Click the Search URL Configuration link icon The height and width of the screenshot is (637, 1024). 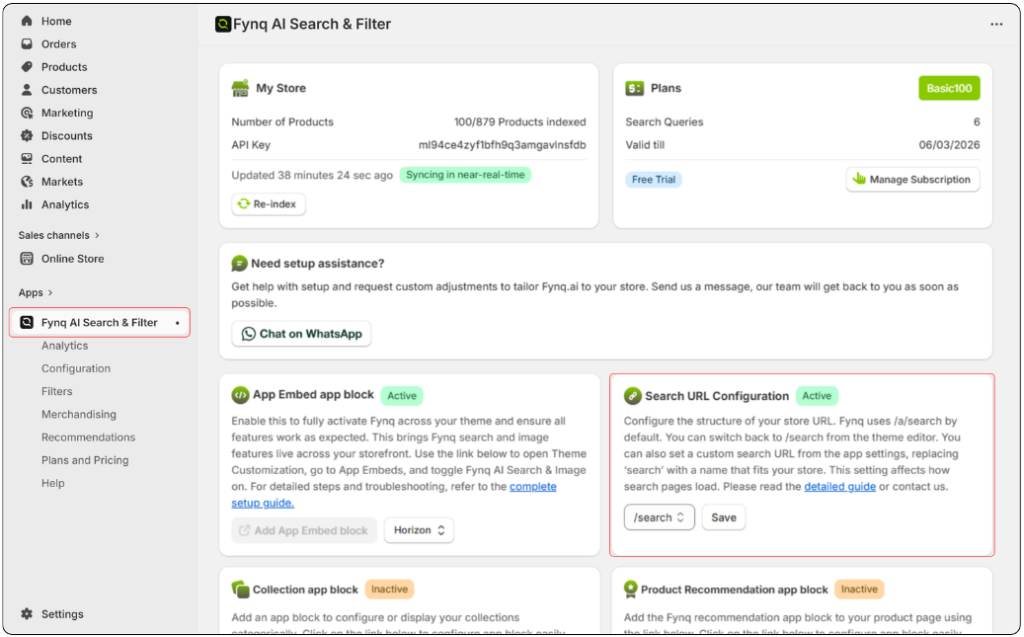(632, 395)
